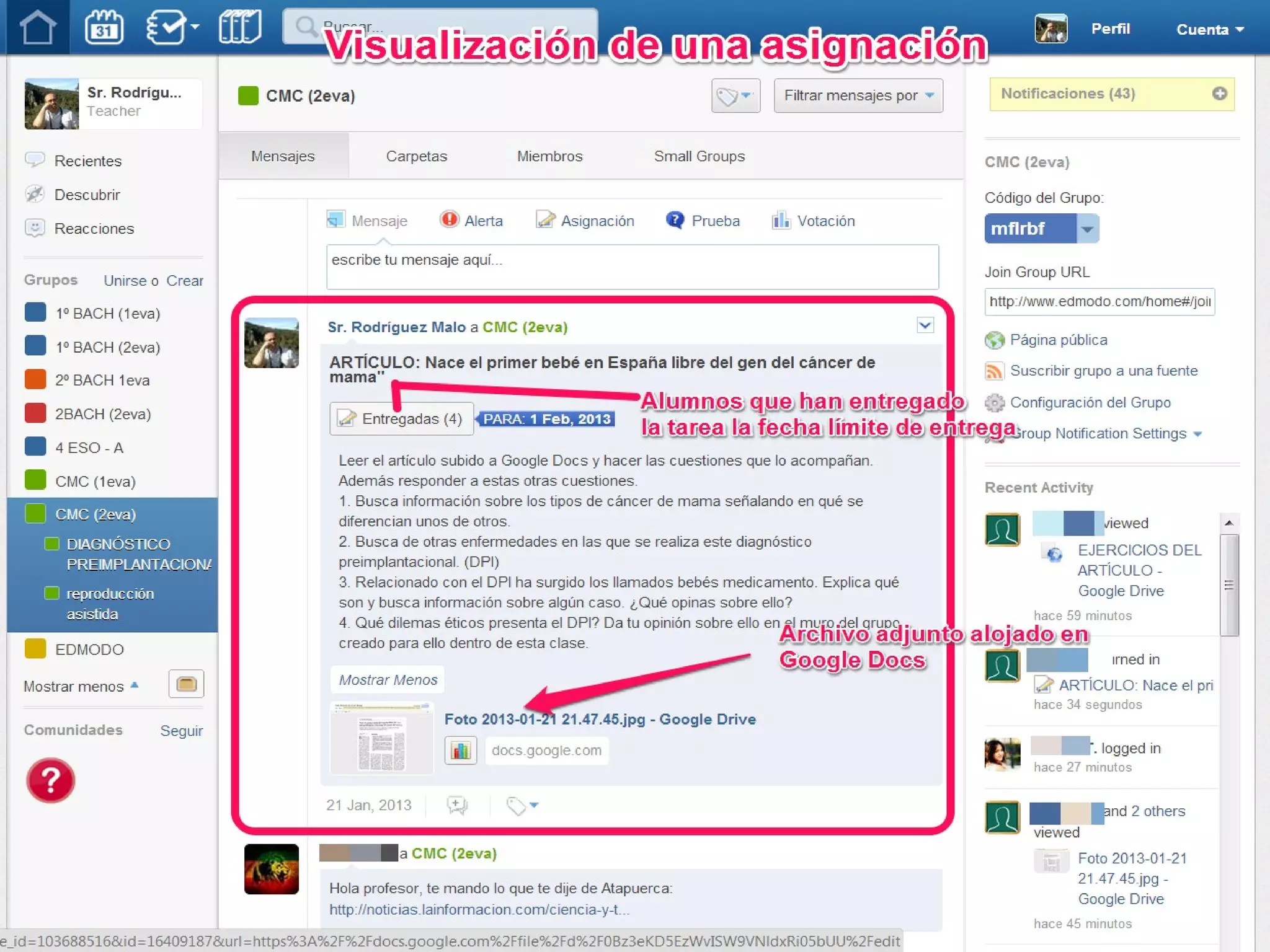Open the calendar planner icon
The image size is (1270, 952).
click(104, 28)
